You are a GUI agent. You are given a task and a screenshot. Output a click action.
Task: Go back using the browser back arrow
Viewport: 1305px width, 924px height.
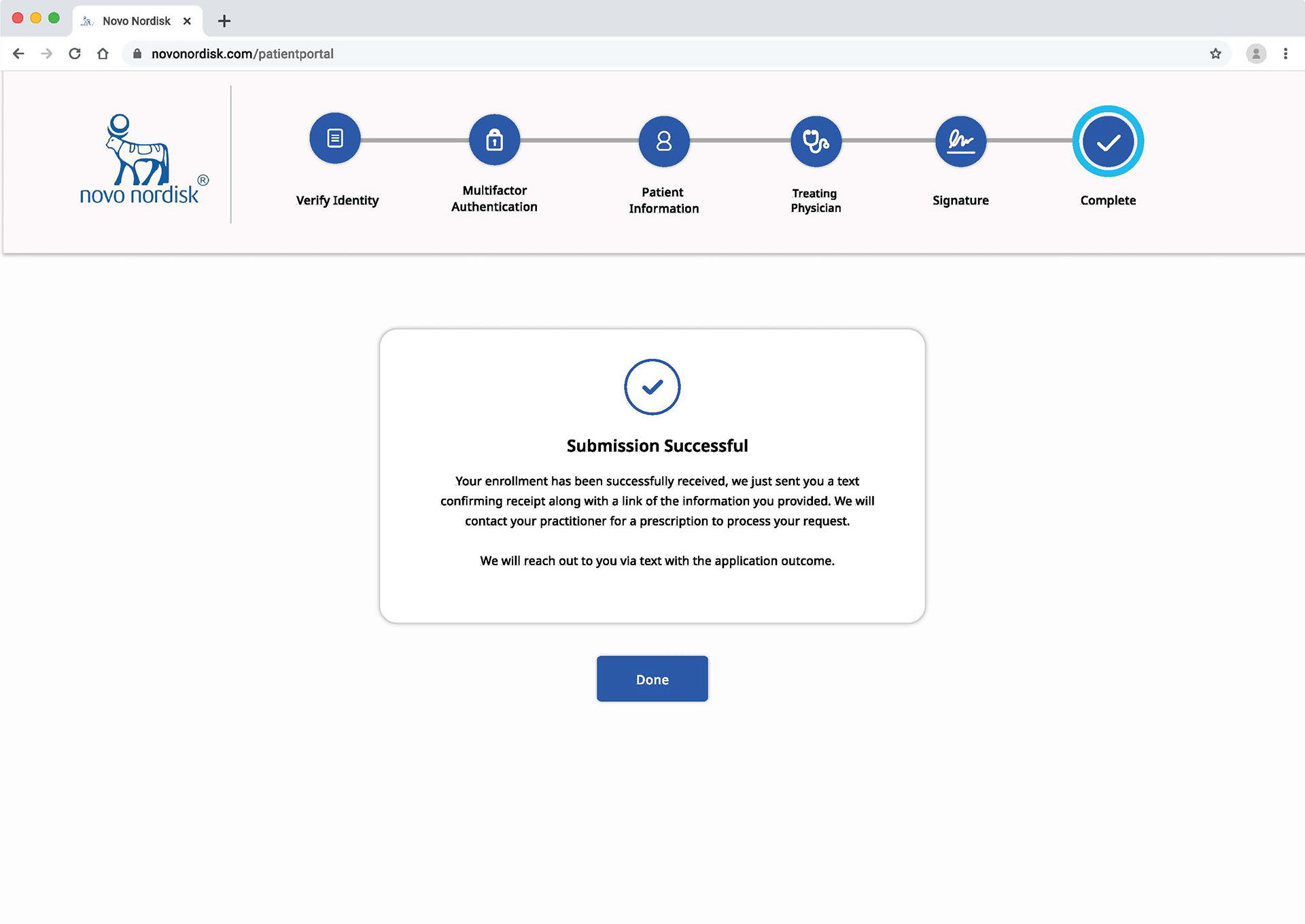tap(18, 54)
